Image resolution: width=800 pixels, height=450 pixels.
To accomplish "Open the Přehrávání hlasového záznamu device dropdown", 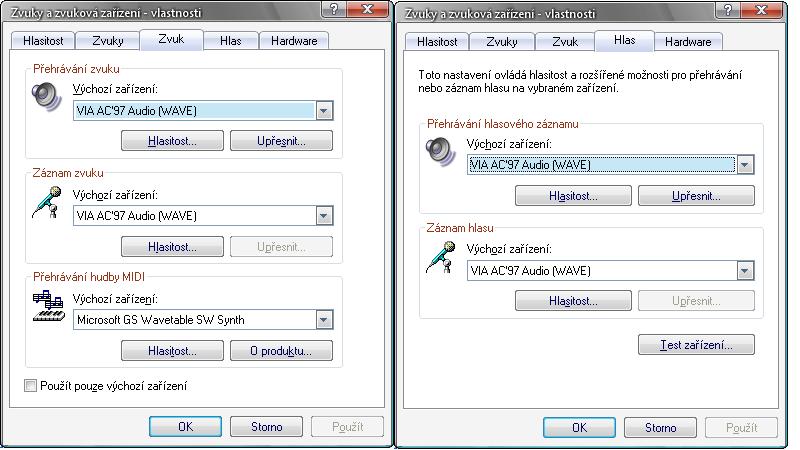I will pos(744,165).
